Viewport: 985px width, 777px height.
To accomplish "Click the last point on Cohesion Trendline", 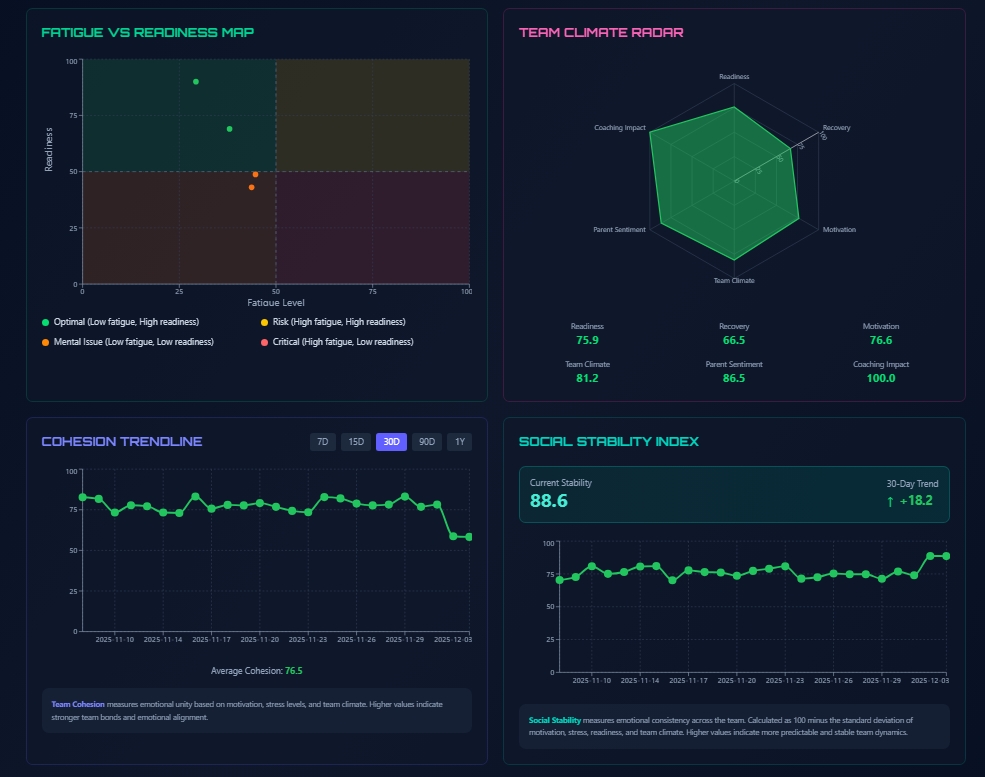I will pyautogui.click(x=469, y=537).
